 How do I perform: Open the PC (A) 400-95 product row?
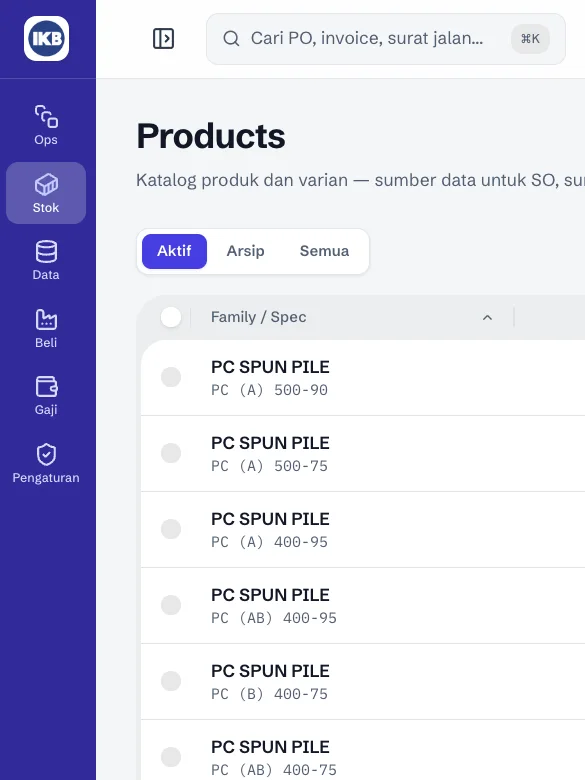tap(363, 529)
